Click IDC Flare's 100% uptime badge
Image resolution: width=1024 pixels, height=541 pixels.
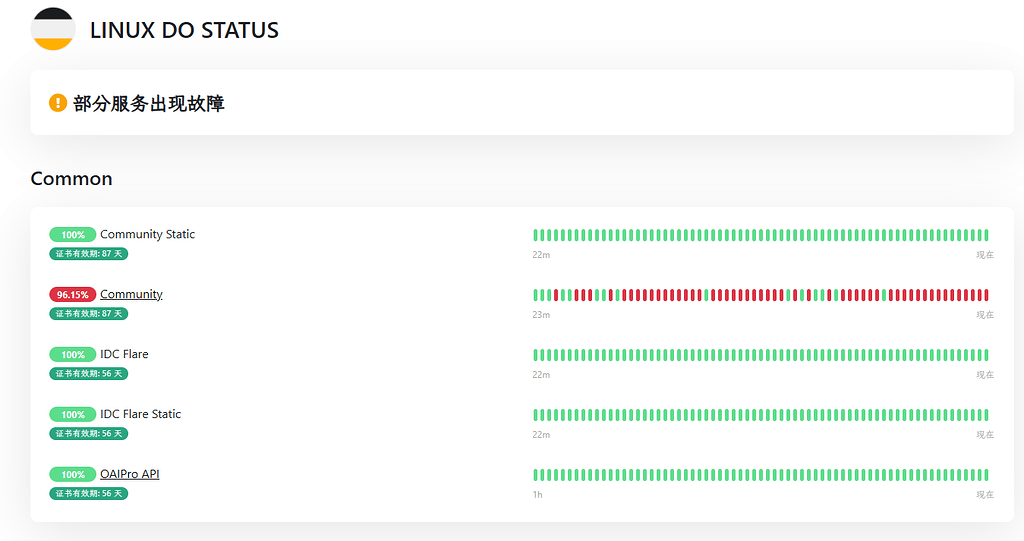click(x=72, y=355)
